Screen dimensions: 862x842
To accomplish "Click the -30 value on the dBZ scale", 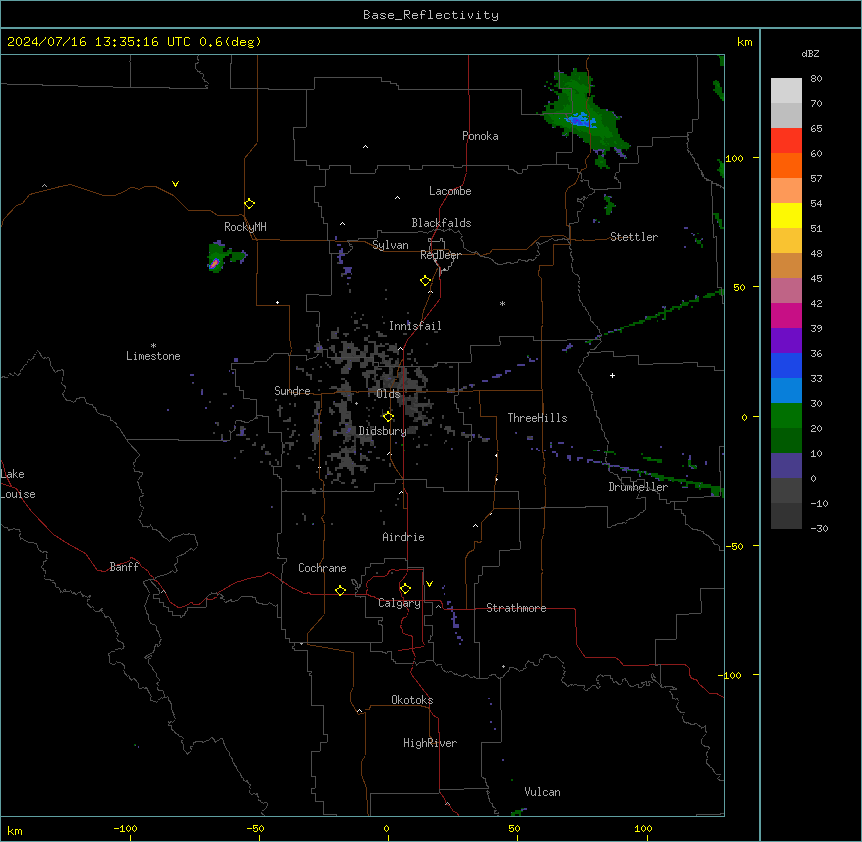I will 819,528.
